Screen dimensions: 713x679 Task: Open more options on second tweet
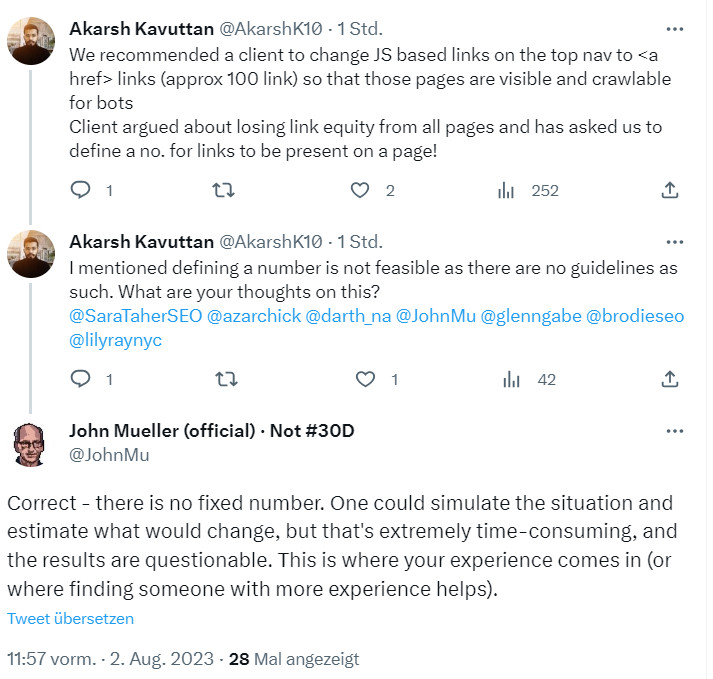pos(675,242)
